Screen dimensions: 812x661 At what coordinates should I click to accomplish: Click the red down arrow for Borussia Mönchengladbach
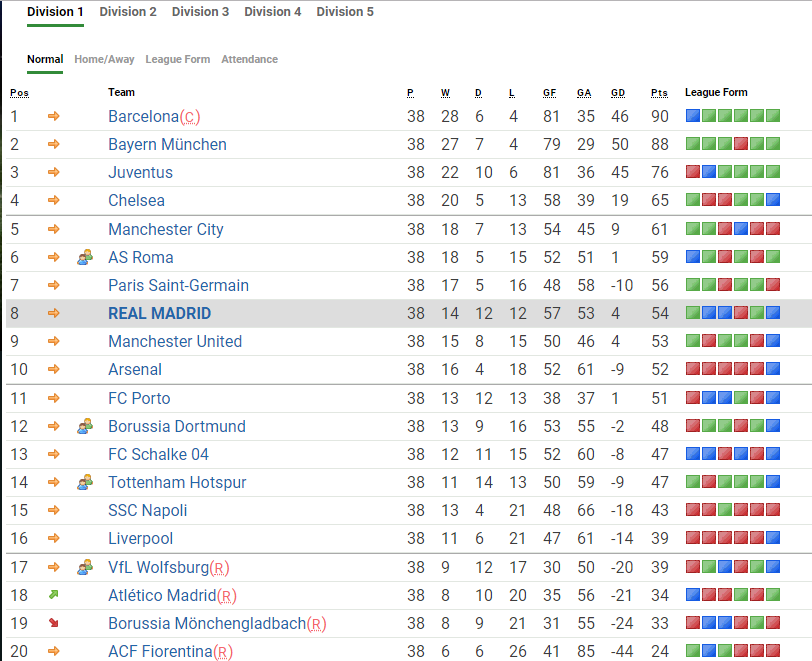click(x=54, y=623)
